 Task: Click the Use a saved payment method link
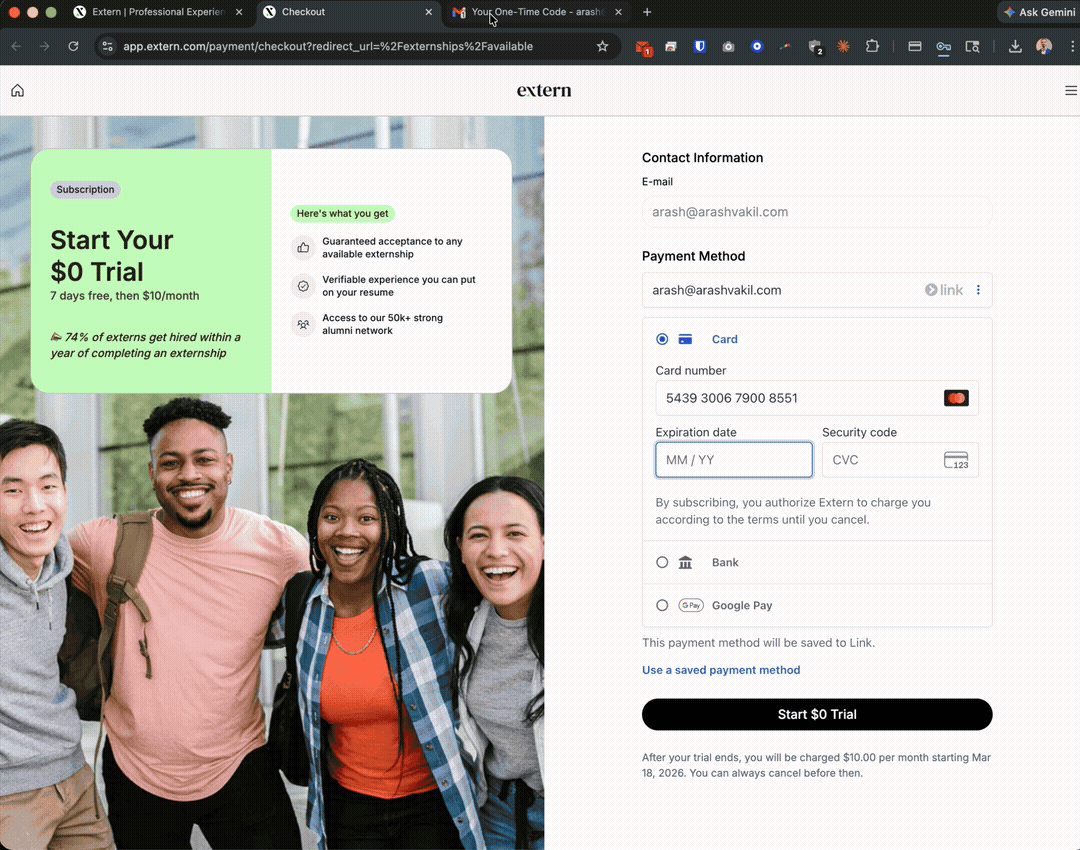point(721,670)
